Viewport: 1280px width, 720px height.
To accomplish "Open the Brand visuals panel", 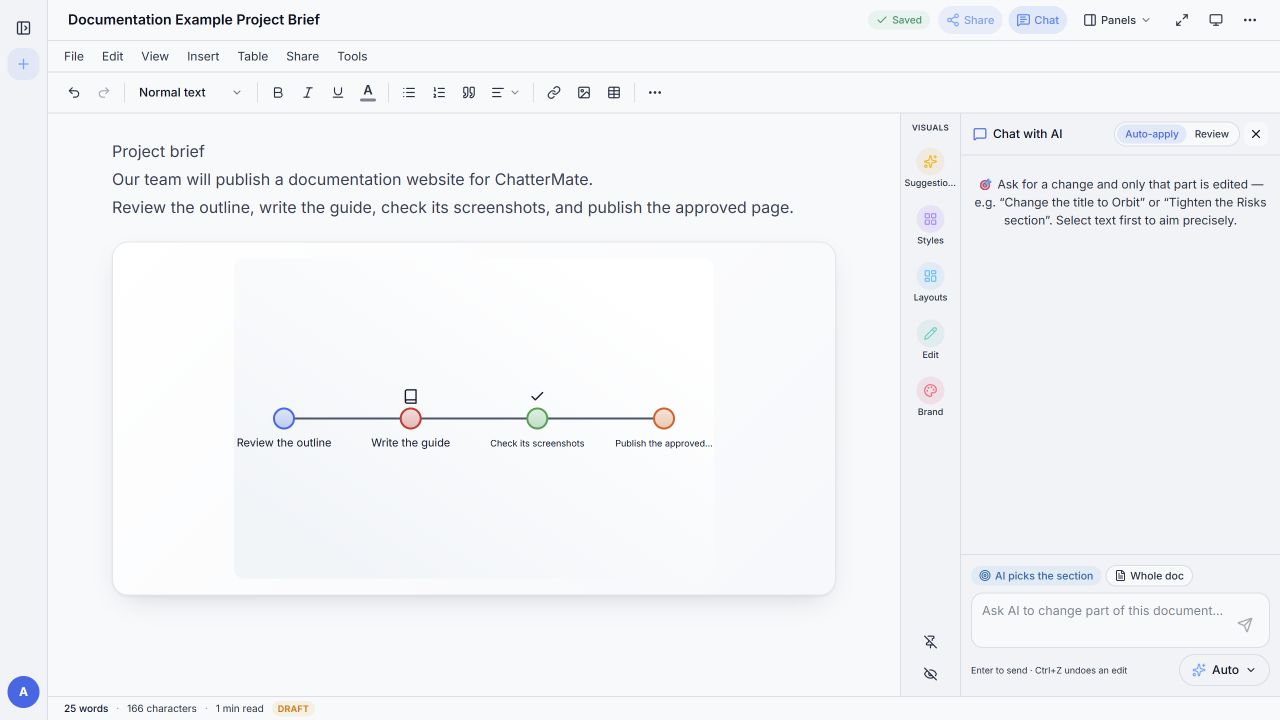I will (x=930, y=397).
